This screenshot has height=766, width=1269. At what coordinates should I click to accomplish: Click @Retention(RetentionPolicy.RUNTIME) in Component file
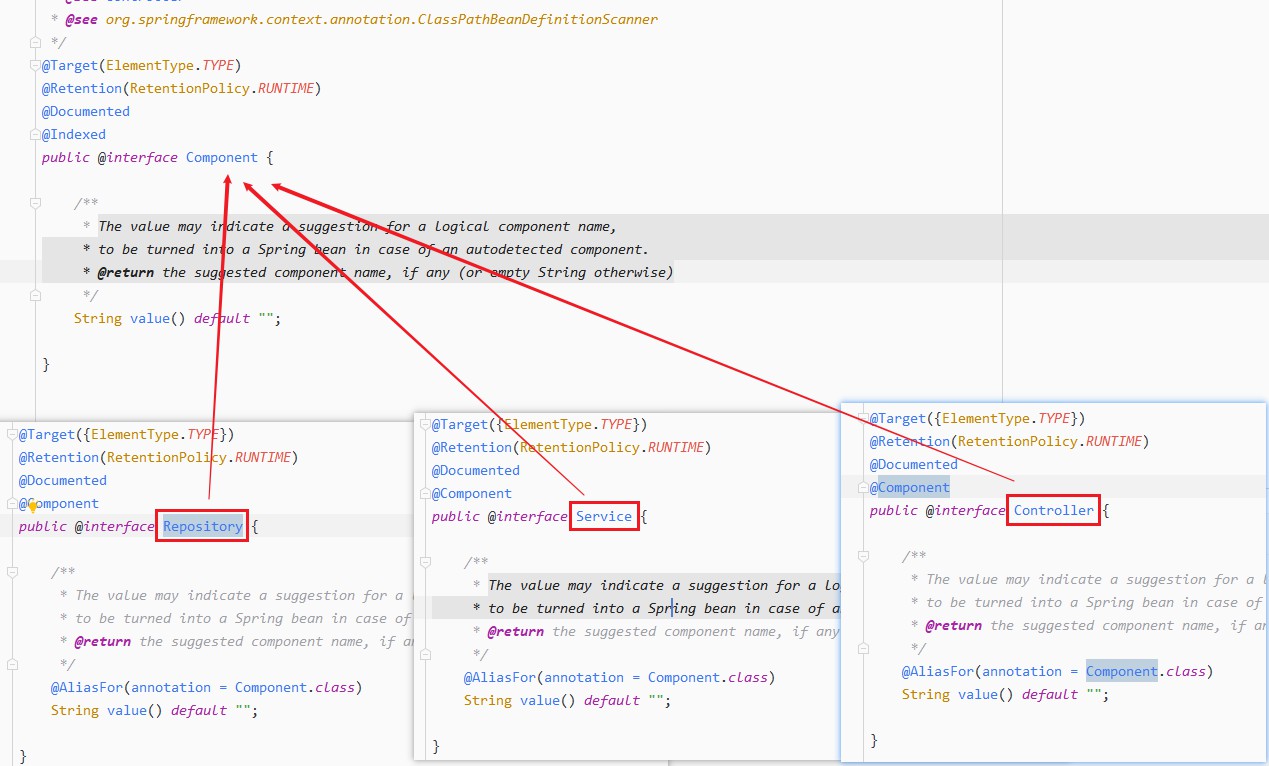181,88
